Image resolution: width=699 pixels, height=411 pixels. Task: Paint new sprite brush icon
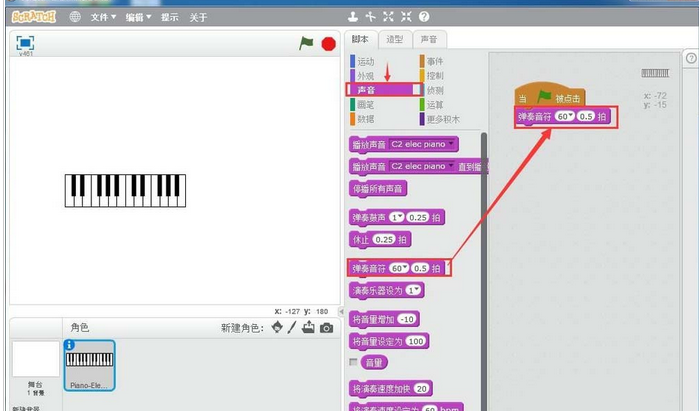(292, 328)
